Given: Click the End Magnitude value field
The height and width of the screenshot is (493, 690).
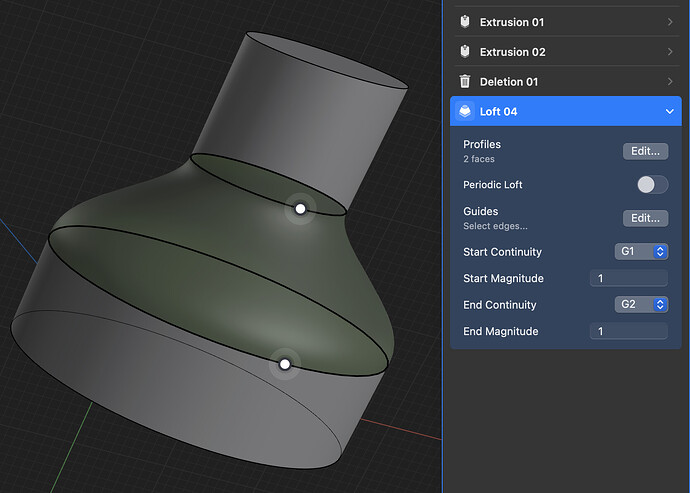Looking at the screenshot, I should click(628, 332).
